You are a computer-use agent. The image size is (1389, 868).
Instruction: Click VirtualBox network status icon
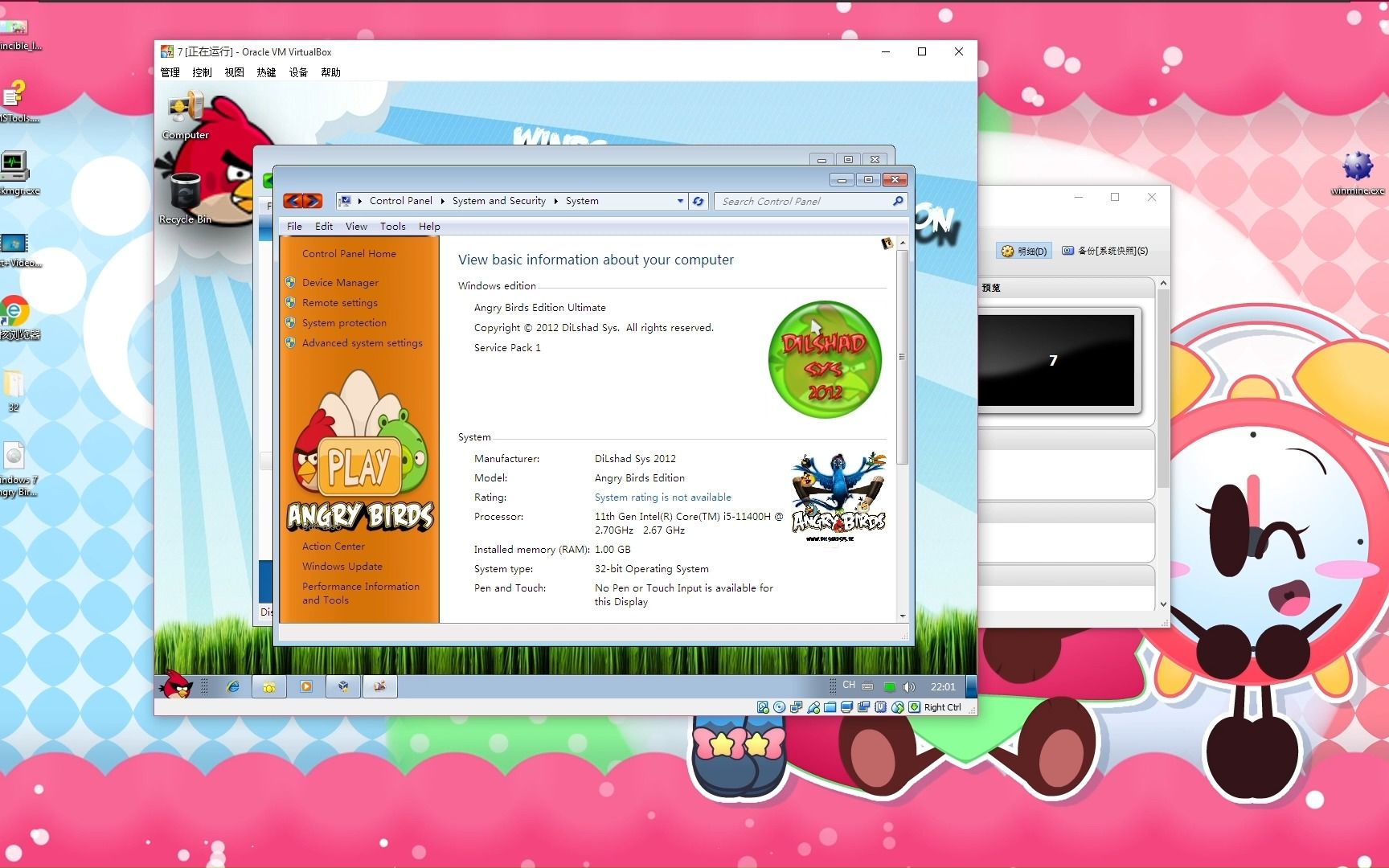tap(796, 707)
